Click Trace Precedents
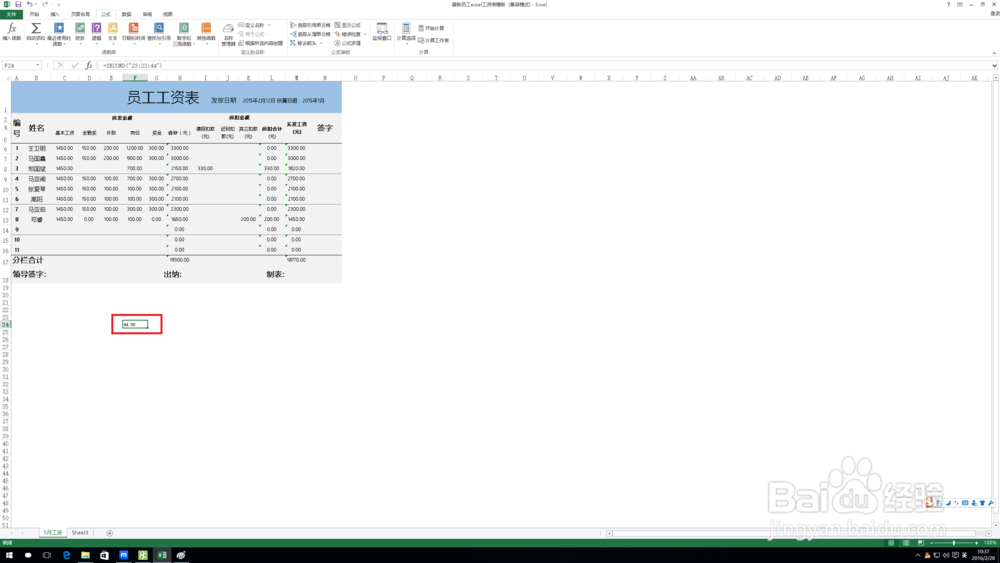Image resolution: width=1000 pixels, height=563 pixels. 311,26
